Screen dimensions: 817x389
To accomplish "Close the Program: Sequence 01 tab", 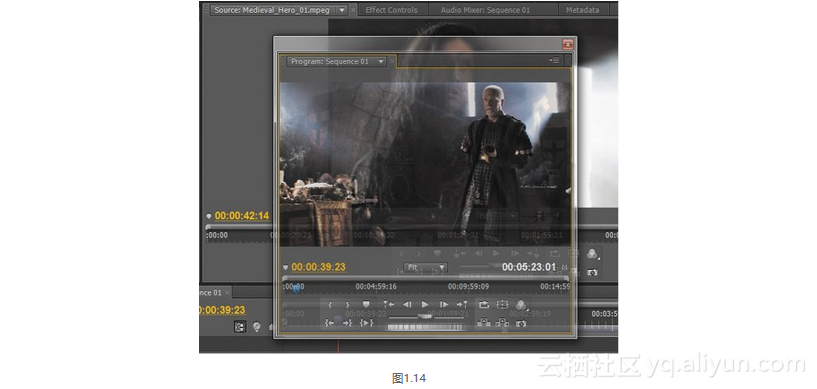I will click(x=392, y=61).
